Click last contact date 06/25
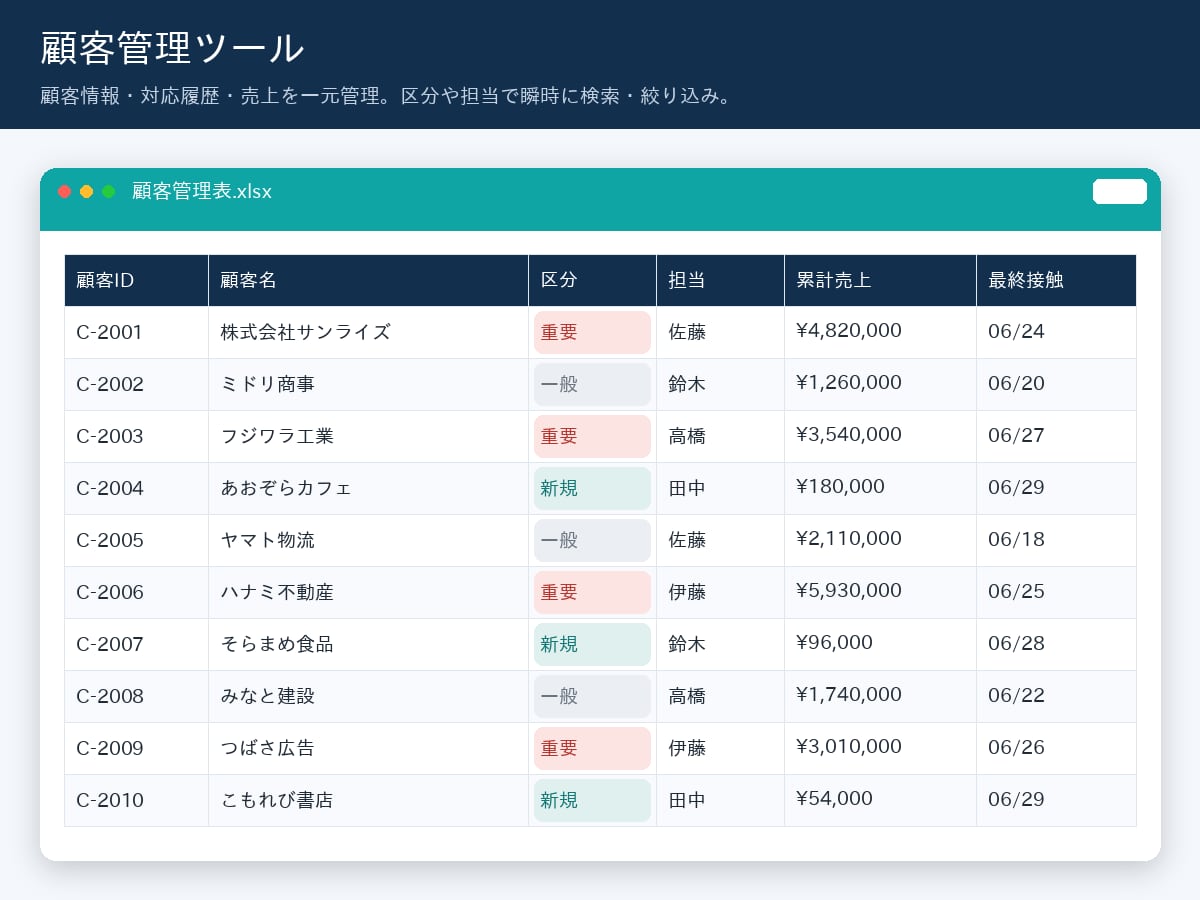This screenshot has height=900, width=1200. (1016, 592)
